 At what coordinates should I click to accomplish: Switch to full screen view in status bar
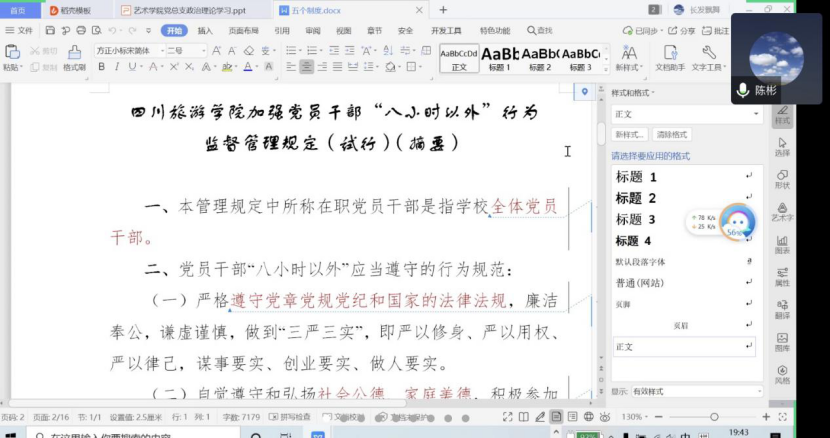coord(507,417)
